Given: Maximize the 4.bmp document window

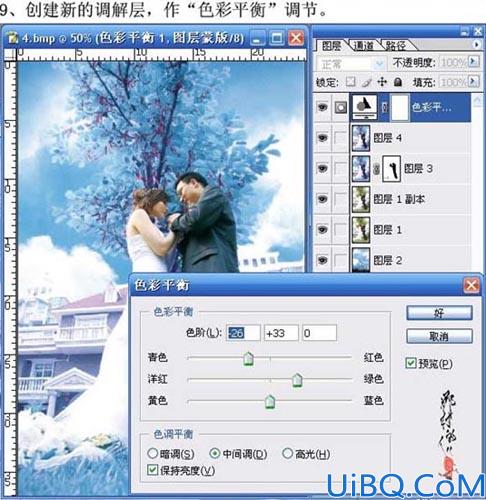Looking at the screenshot, I should 276,38.
